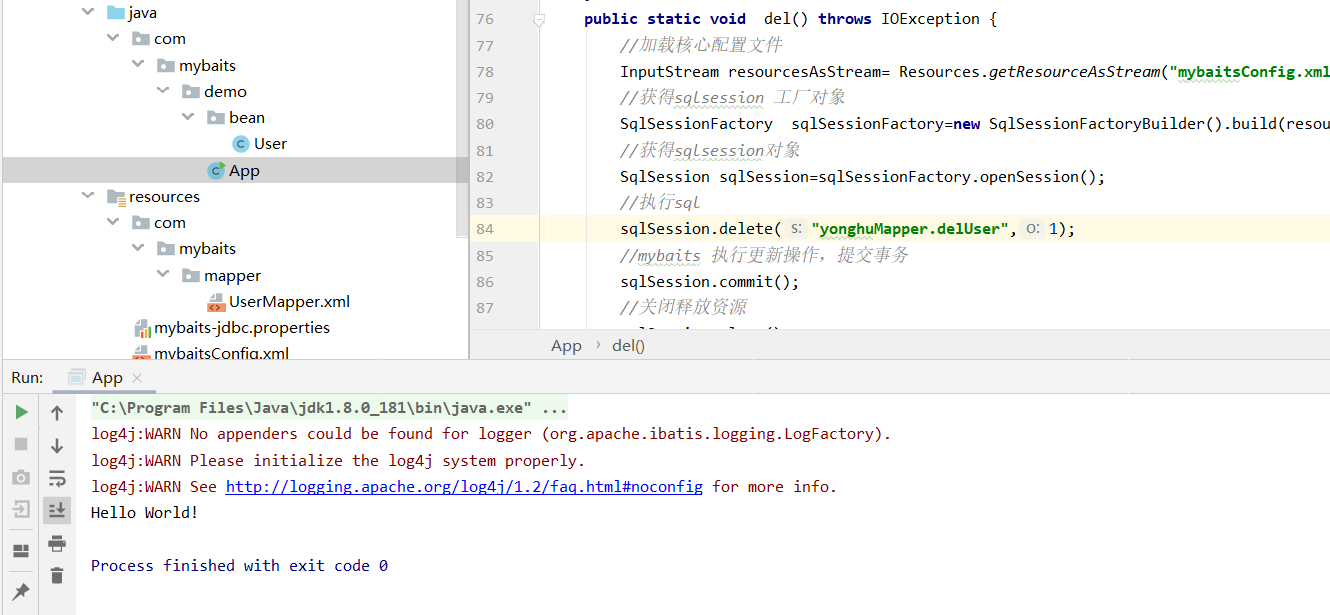The height and width of the screenshot is (615, 1330).
Task: Click the com package icon under java
Action: pyautogui.click(x=141, y=39)
